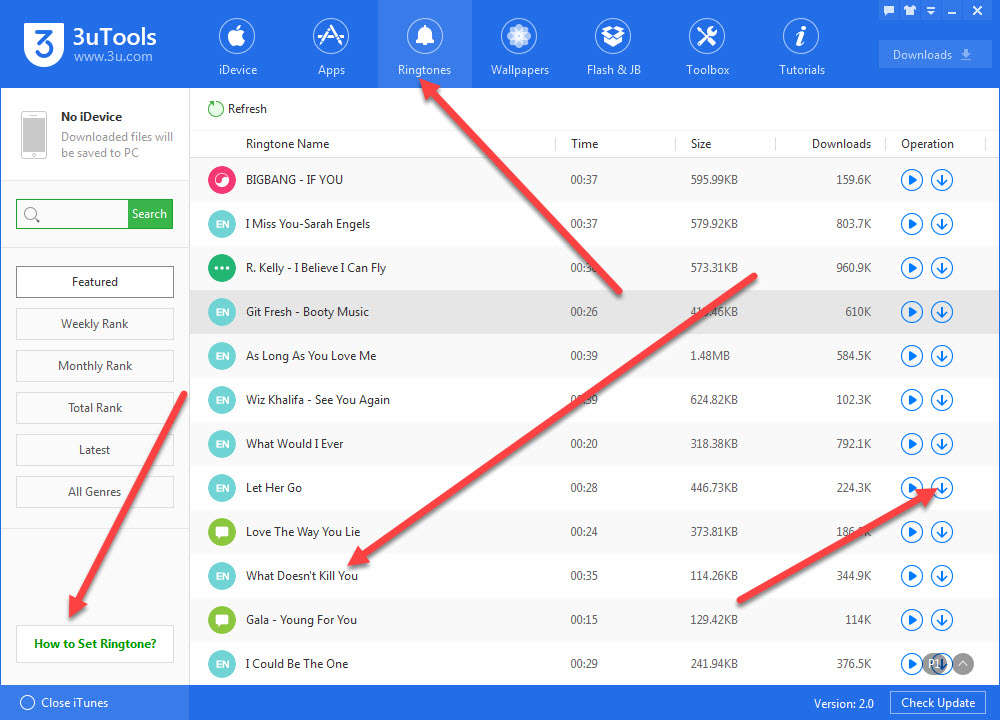Open the Tutorials section
Screen dimensions: 1000x720
[802, 47]
